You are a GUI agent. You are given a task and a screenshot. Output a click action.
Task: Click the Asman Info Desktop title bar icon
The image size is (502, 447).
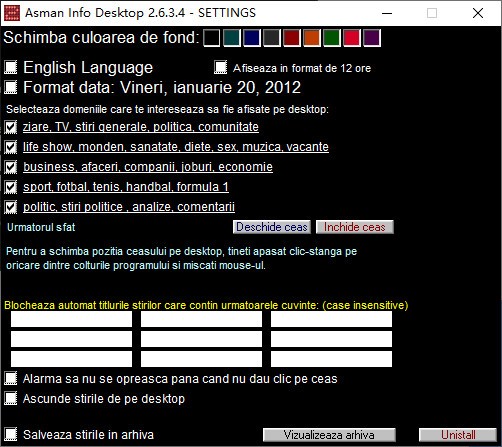tap(12, 13)
